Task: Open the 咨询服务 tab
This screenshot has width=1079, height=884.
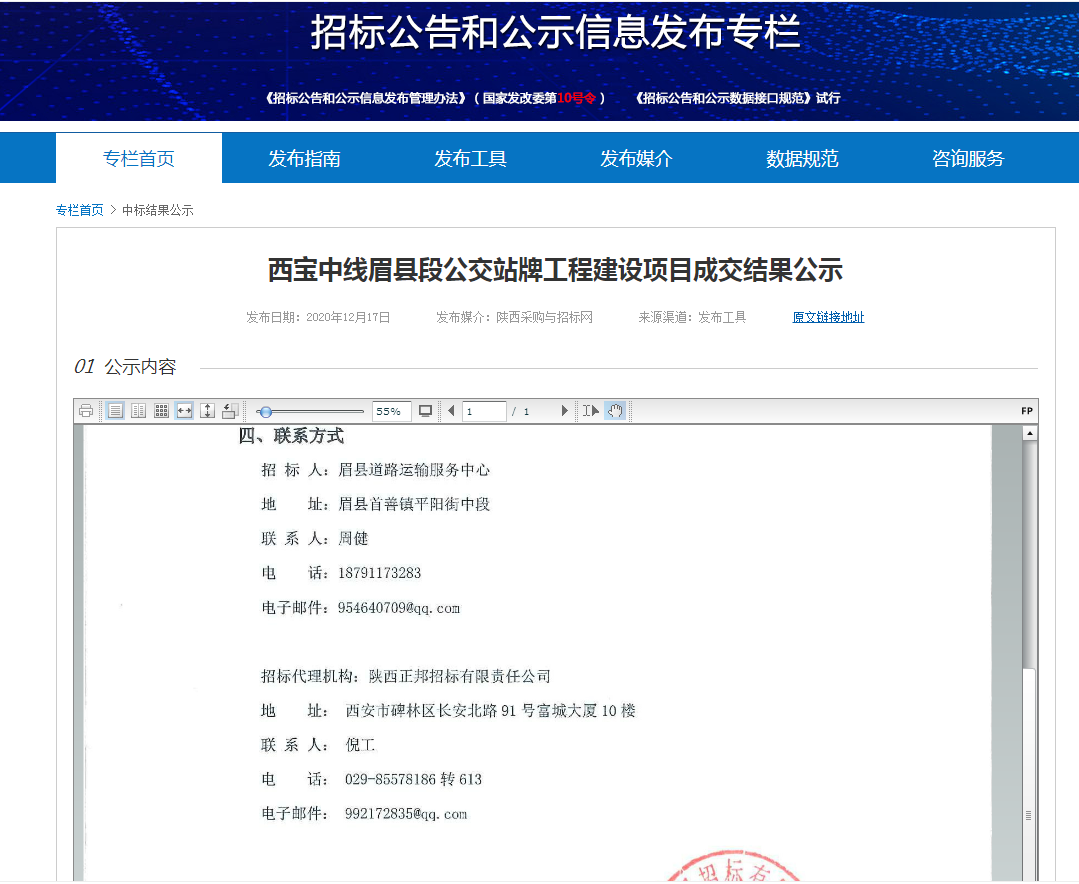Action: click(x=968, y=158)
